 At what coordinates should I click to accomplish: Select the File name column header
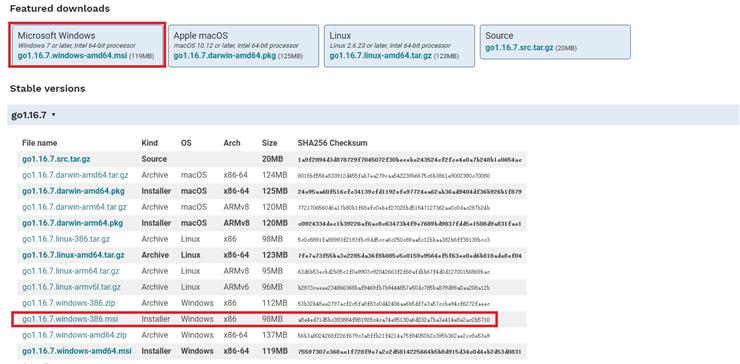[40, 143]
